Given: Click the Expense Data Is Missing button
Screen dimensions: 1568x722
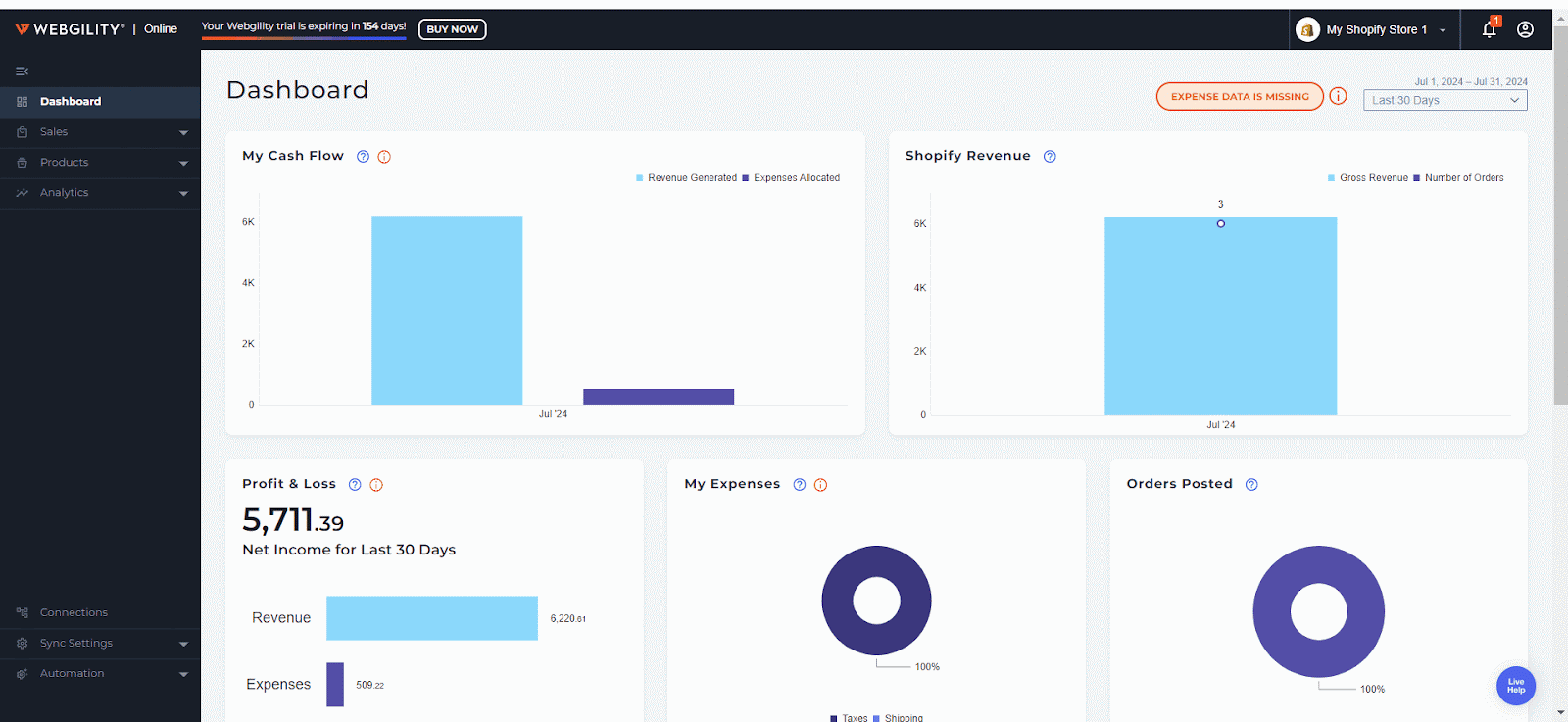Looking at the screenshot, I should [x=1240, y=97].
